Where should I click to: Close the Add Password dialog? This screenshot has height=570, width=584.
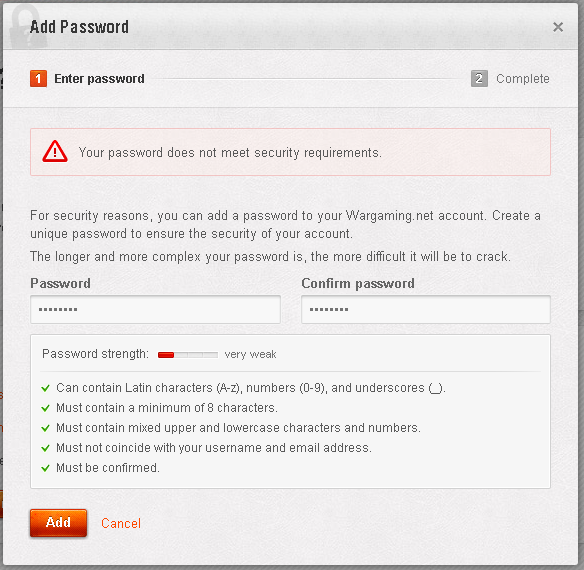point(558,27)
